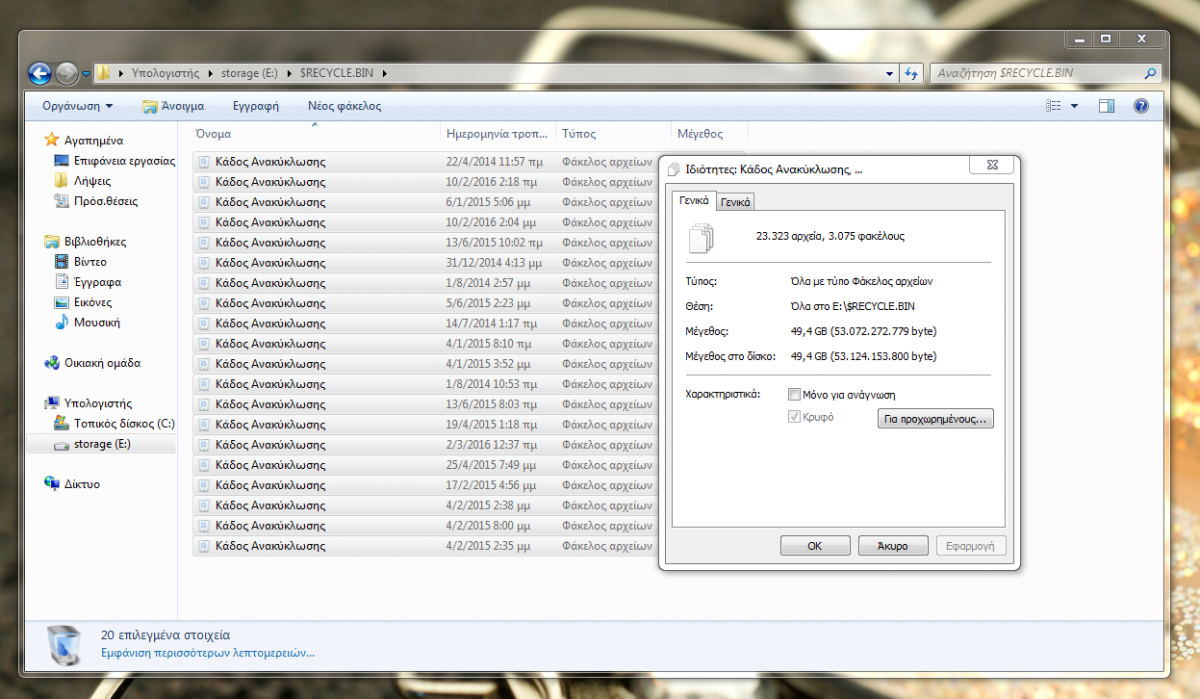Click the Forward navigation arrow
The image size is (1200, 699).
(x=67, y=73)
